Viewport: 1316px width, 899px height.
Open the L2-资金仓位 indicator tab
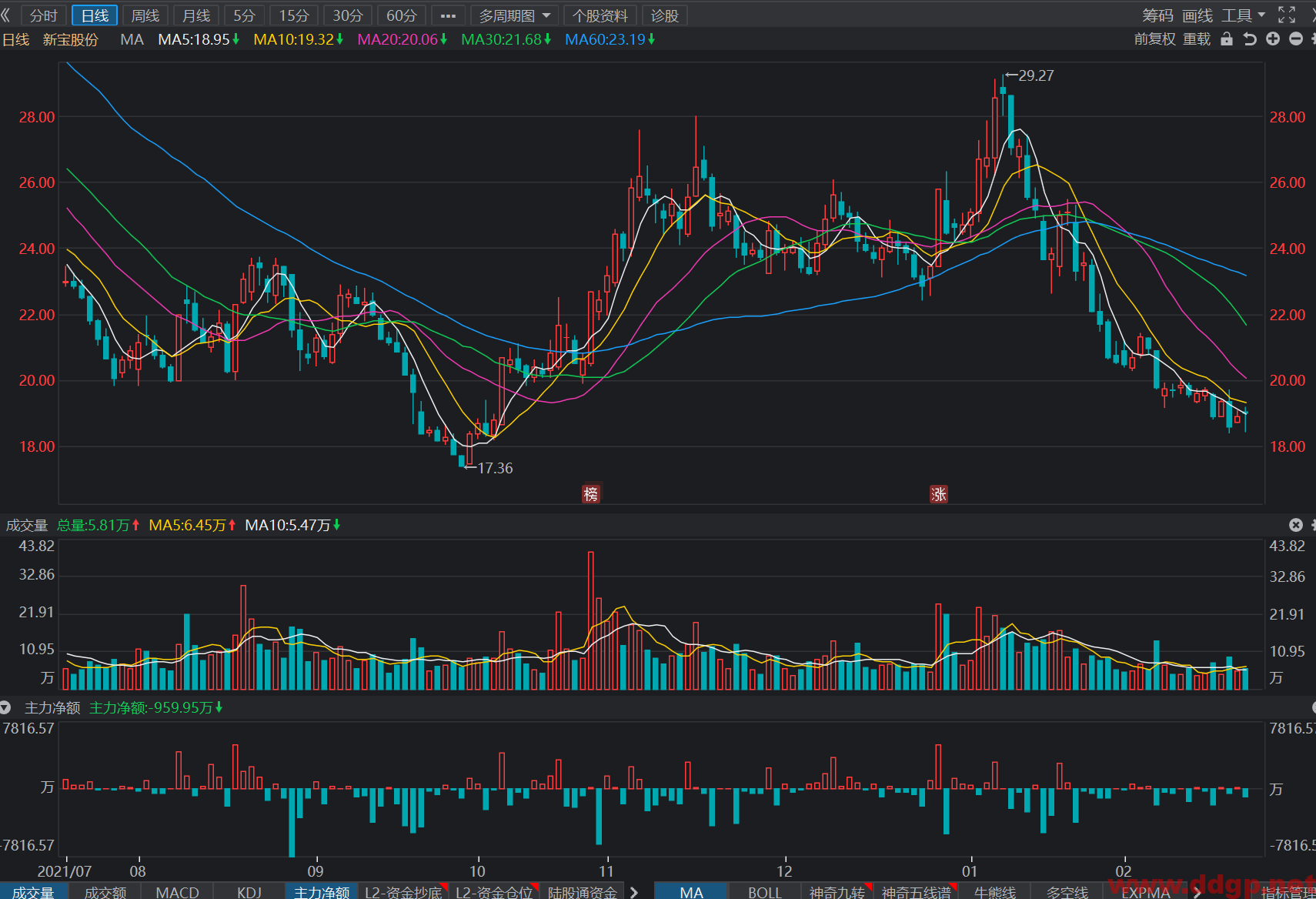pyautogui.click(x=494, y=892)
